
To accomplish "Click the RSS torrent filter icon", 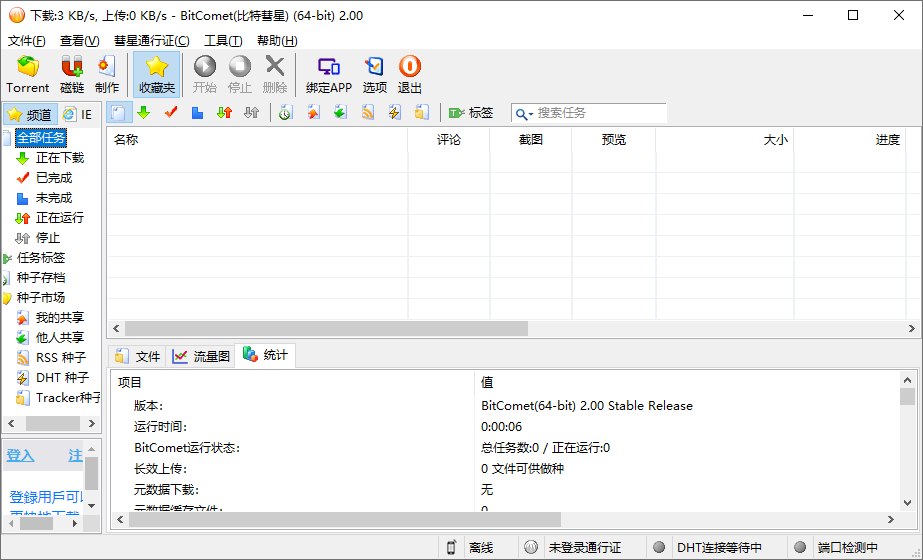I will click(367, 112).
